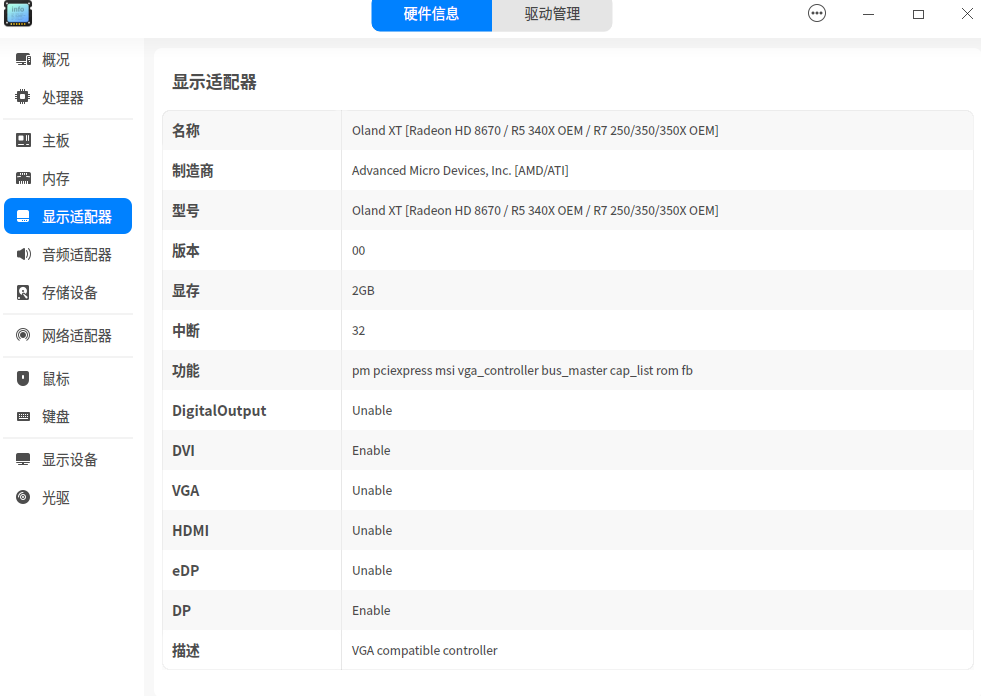Click the Device Manager app logo icon
The image size is (981, 696).
pyautogui.click(x=18, y=14)
